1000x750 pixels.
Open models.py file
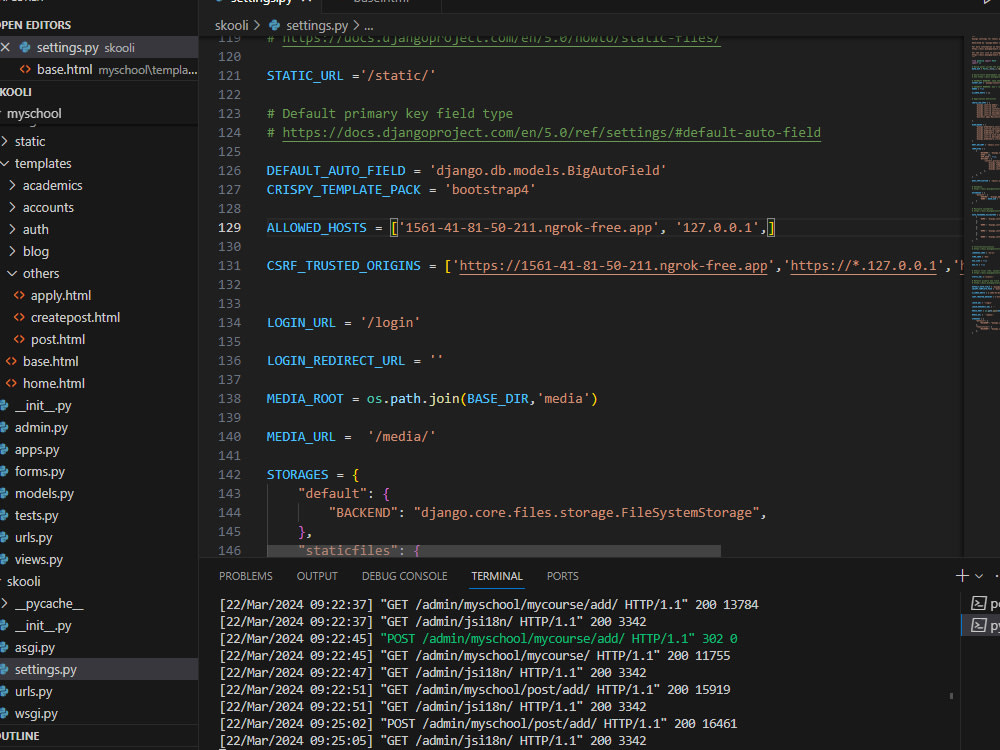[99, 494]
